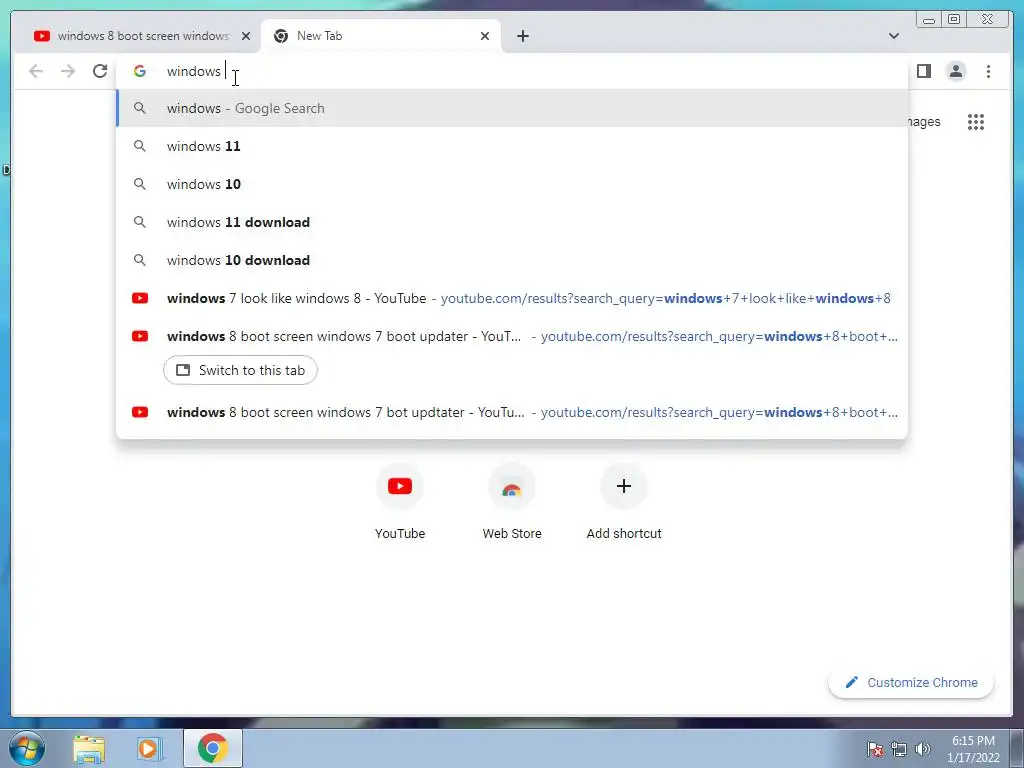Open the profile avatar menu
This screenshot has height=768, width=1024.
(955, 71)
